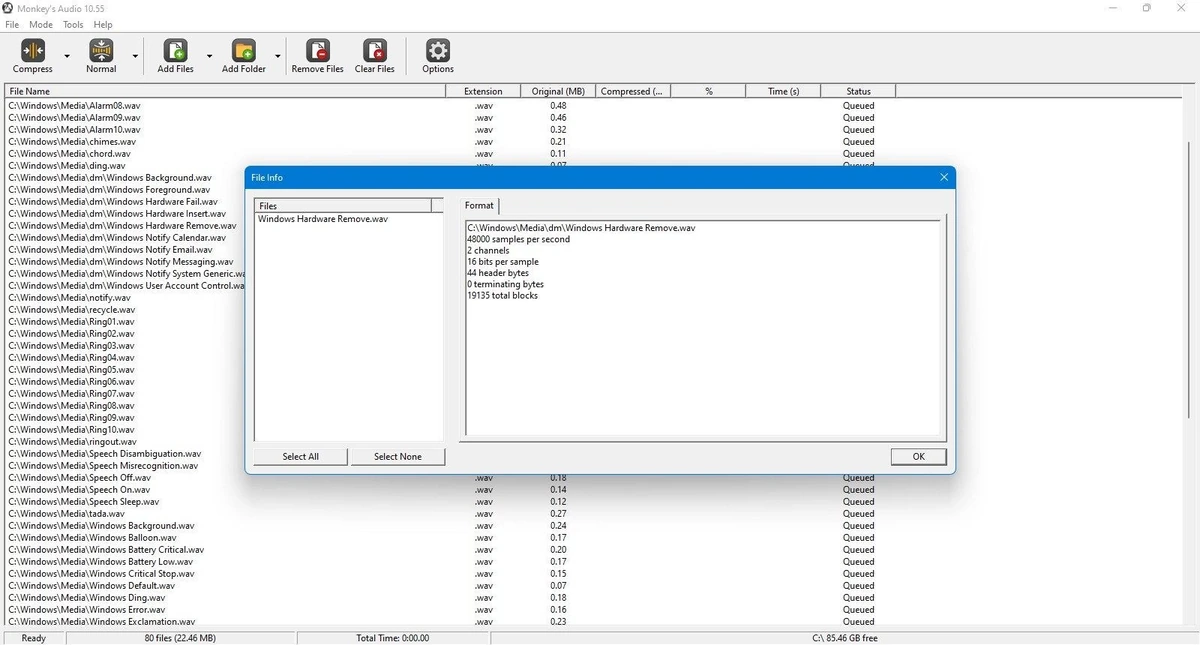Click the Add Folder icon

tap(243, 50)
